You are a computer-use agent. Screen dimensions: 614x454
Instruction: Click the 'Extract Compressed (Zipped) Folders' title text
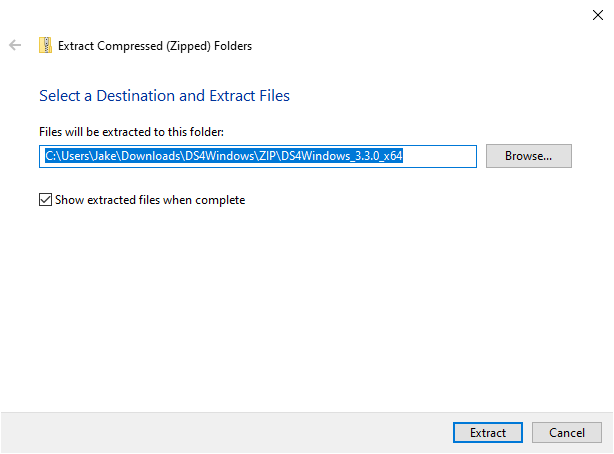[x=155, y=45]
